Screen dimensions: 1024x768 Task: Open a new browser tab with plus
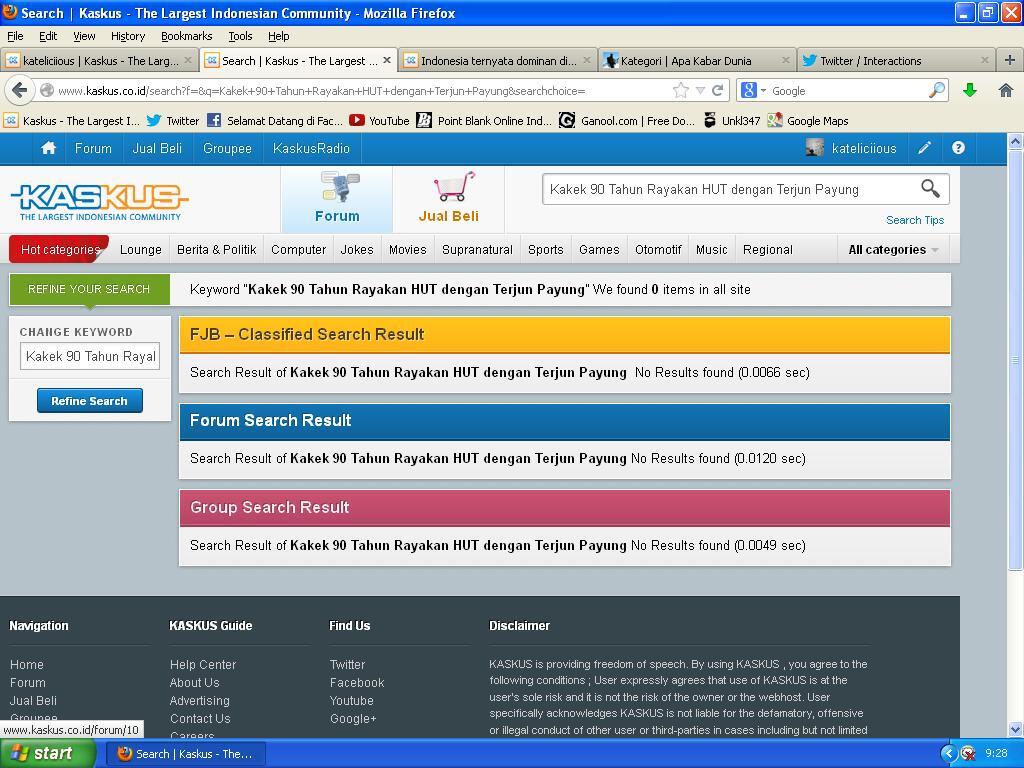1010,60
